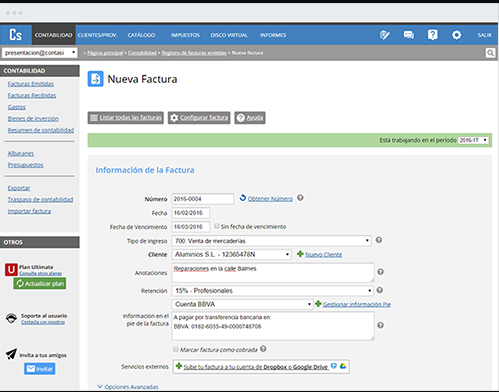Open CONTABILIDAD menu tab
Screen dimensions: 499x392
(54, 35)
